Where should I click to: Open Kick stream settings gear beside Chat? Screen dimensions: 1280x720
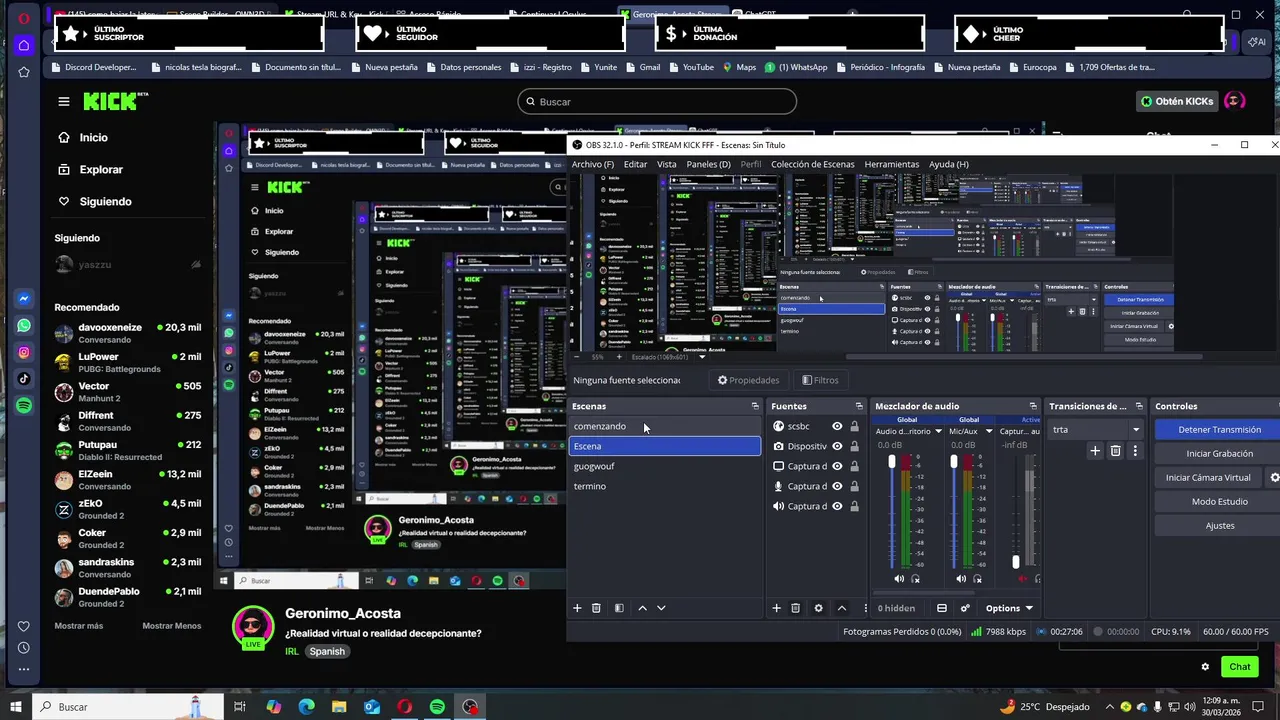(x=1205, y=667)
